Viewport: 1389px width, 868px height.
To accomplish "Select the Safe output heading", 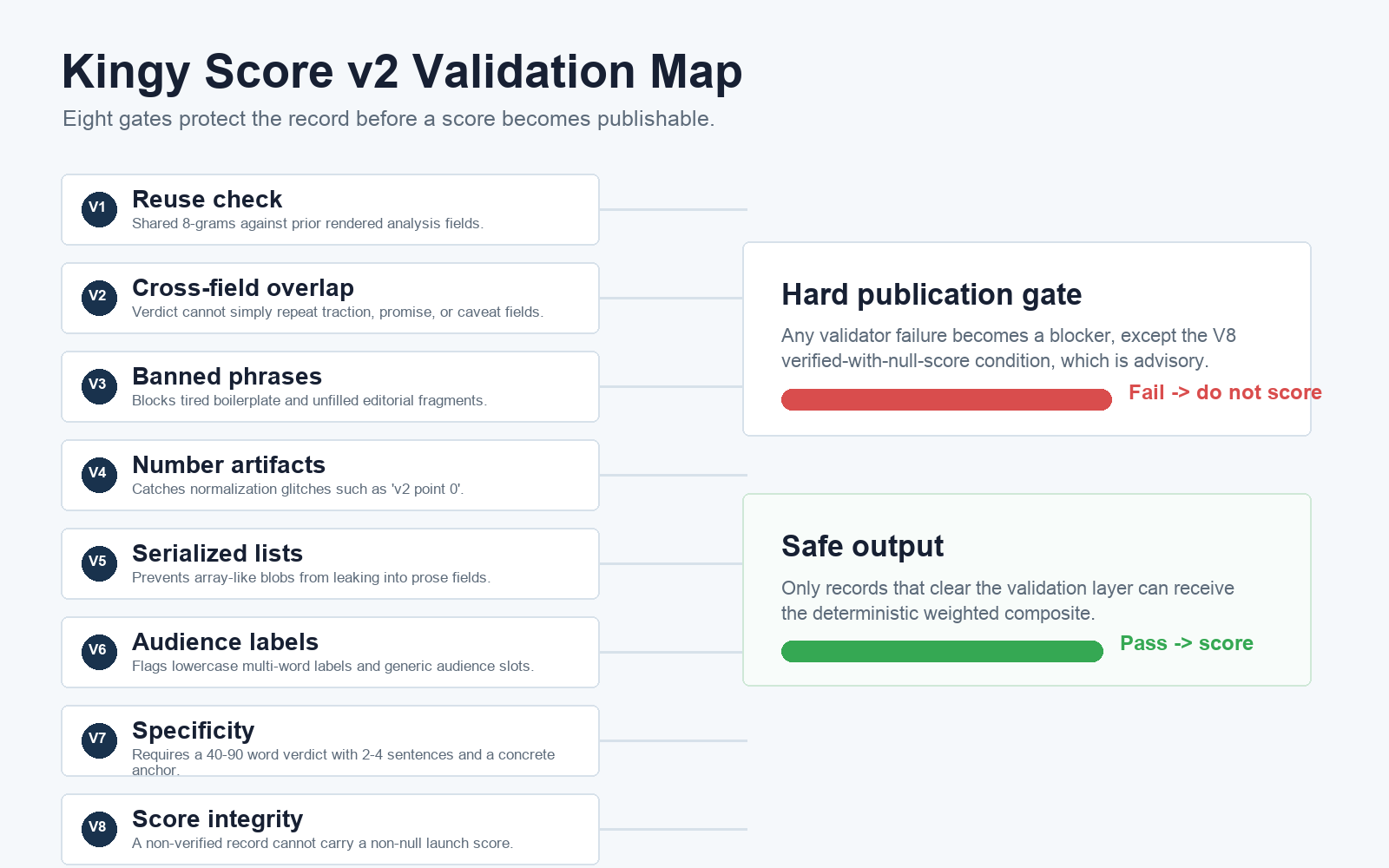I will 862,547.
